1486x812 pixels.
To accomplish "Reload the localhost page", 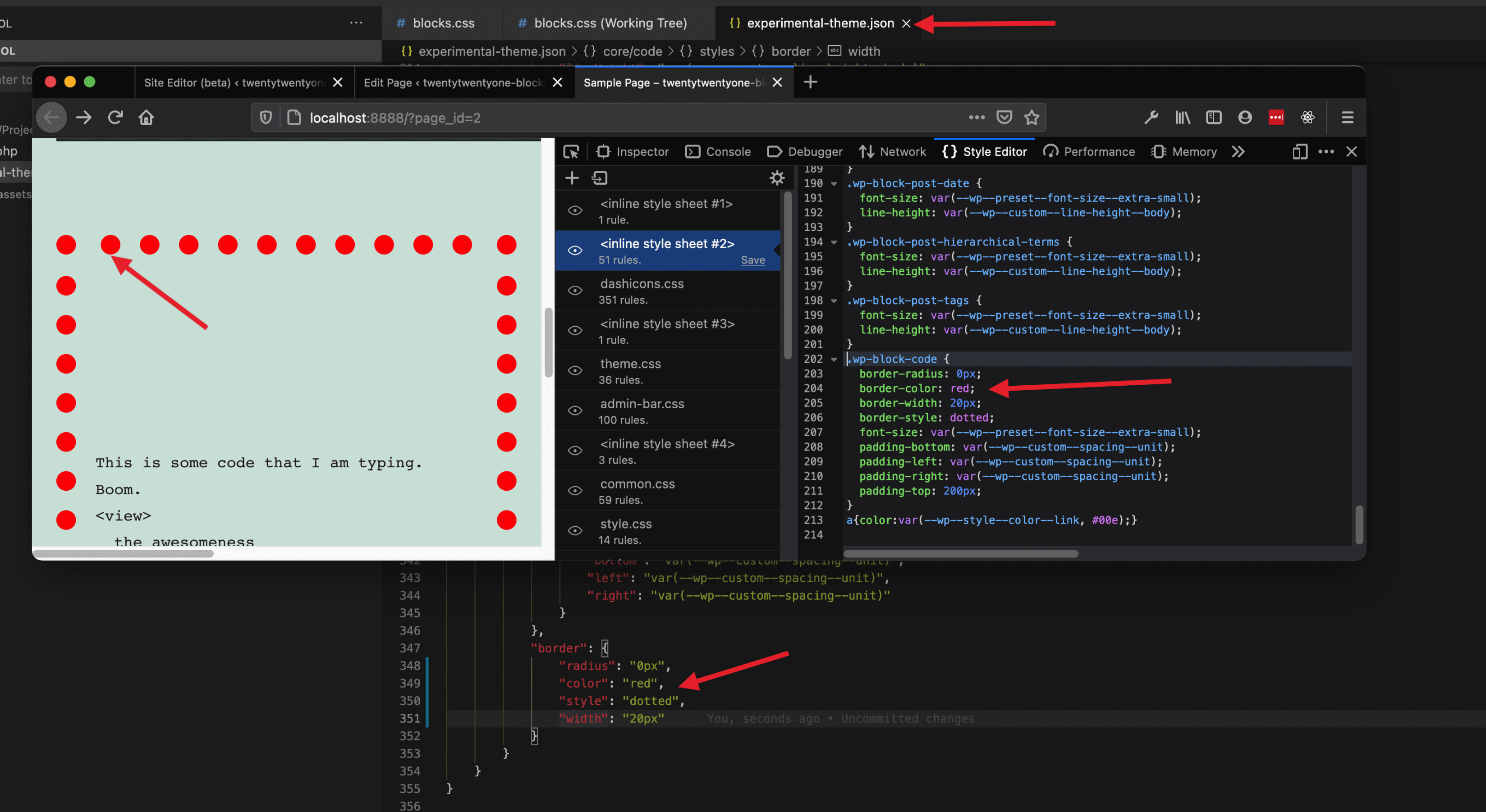I will [115, 118].
